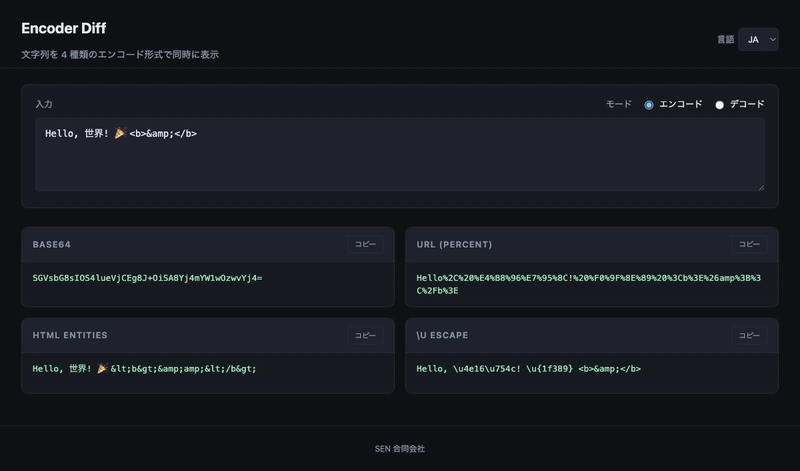
Task: Click the Base64 string SGVsbG8sIOS4lueVjCEg8J+OiSA8Yj4mYW1wOzwvYj4=
Action: coord(147,278)
